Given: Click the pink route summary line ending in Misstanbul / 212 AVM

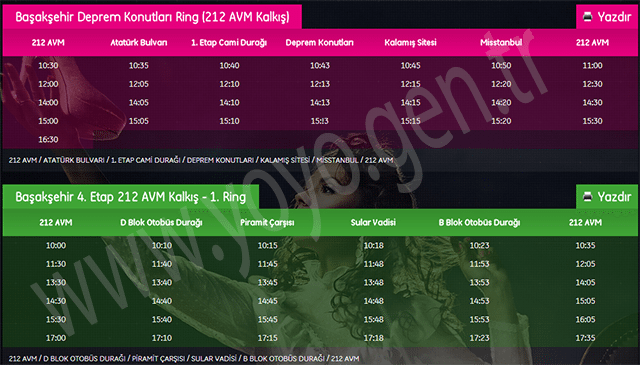Looking at the screenshot, I should click(201, 160).
